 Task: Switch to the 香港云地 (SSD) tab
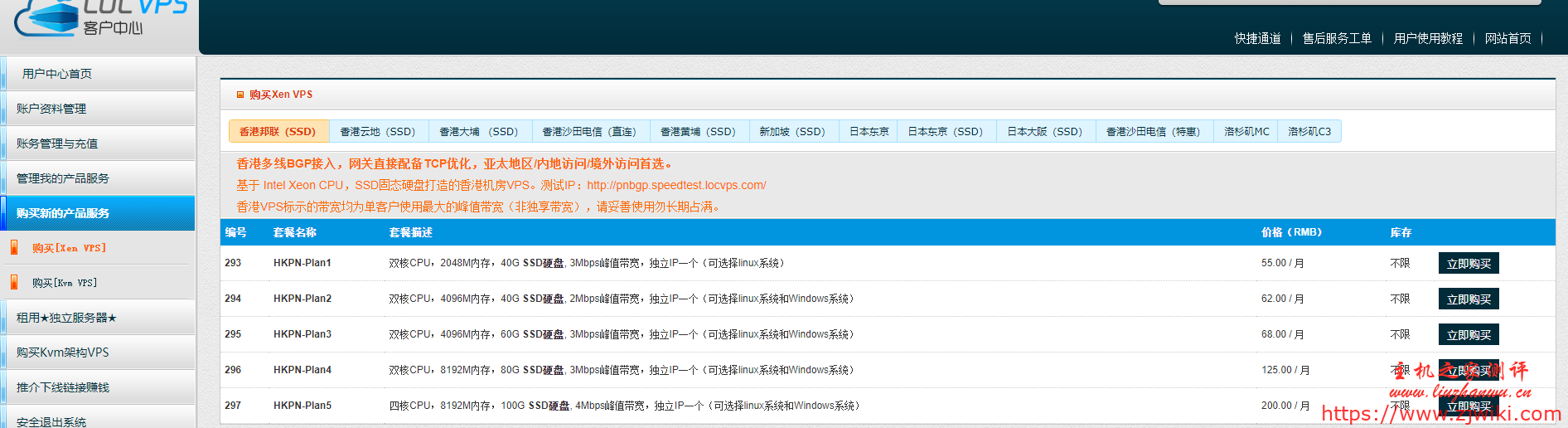point(378,132)
